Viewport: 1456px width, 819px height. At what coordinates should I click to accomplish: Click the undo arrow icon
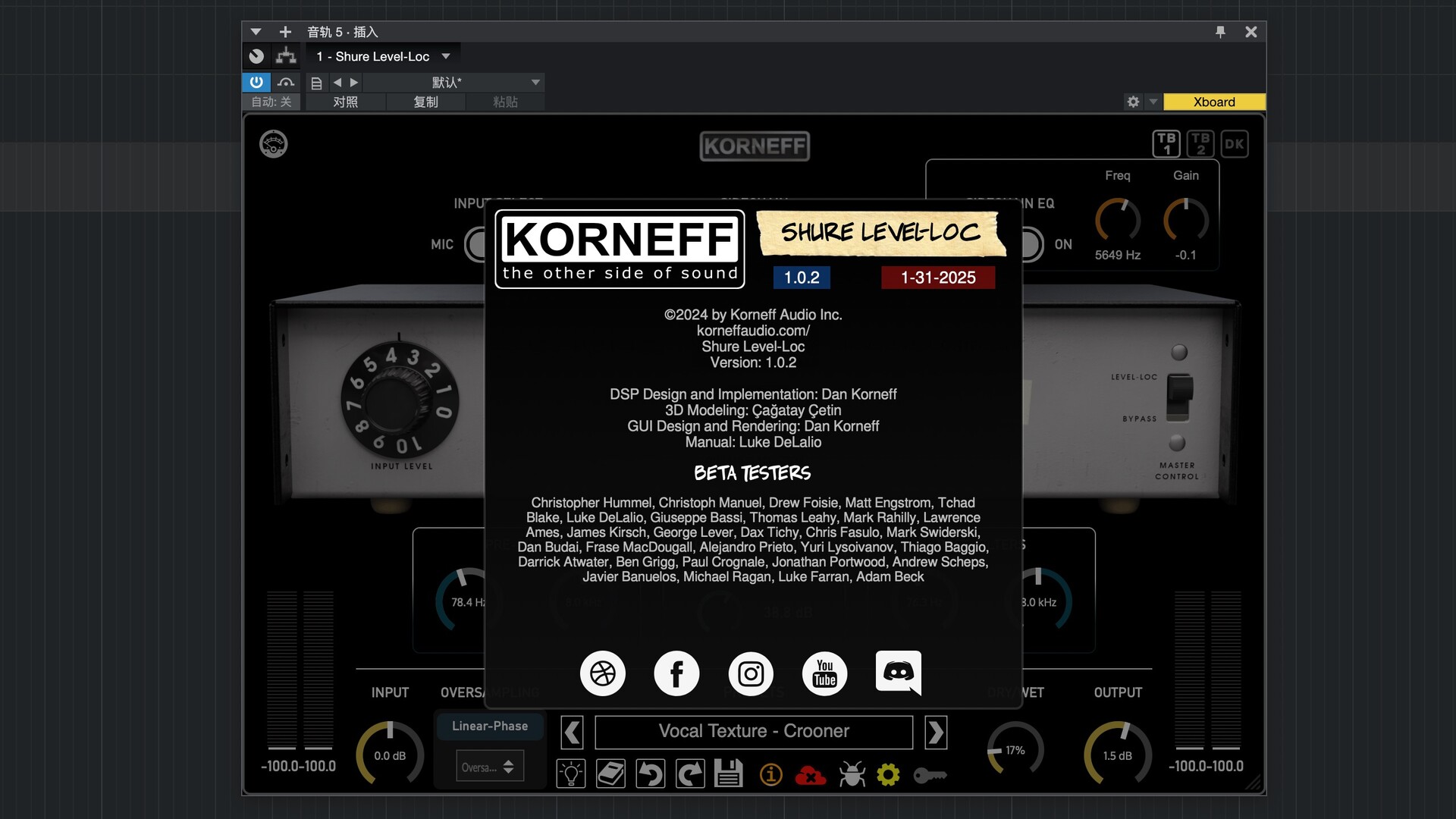tap(650, 774)
